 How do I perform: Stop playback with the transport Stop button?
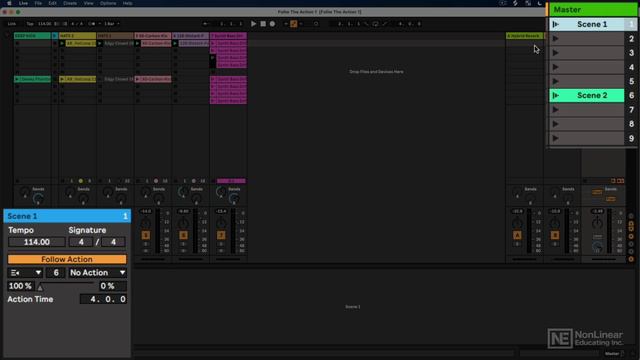pos(263,24)
